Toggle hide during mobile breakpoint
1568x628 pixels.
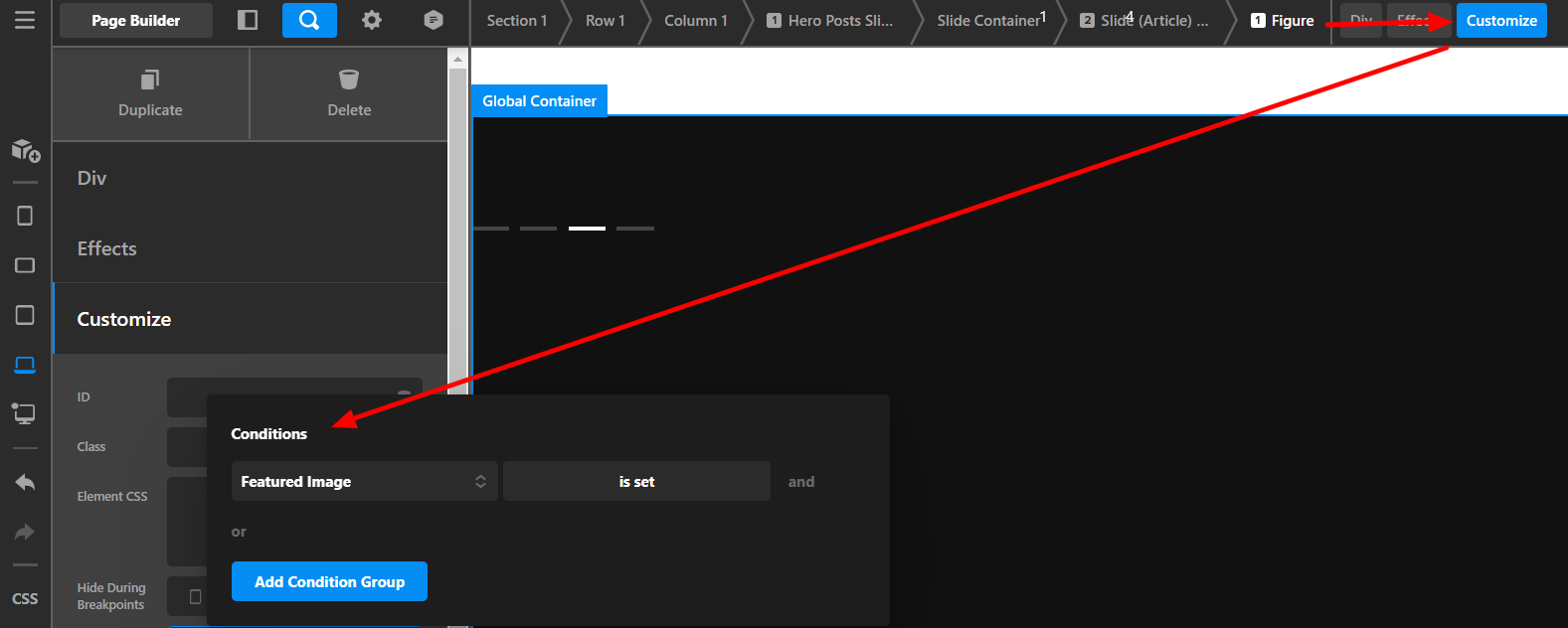coord(195,596)
